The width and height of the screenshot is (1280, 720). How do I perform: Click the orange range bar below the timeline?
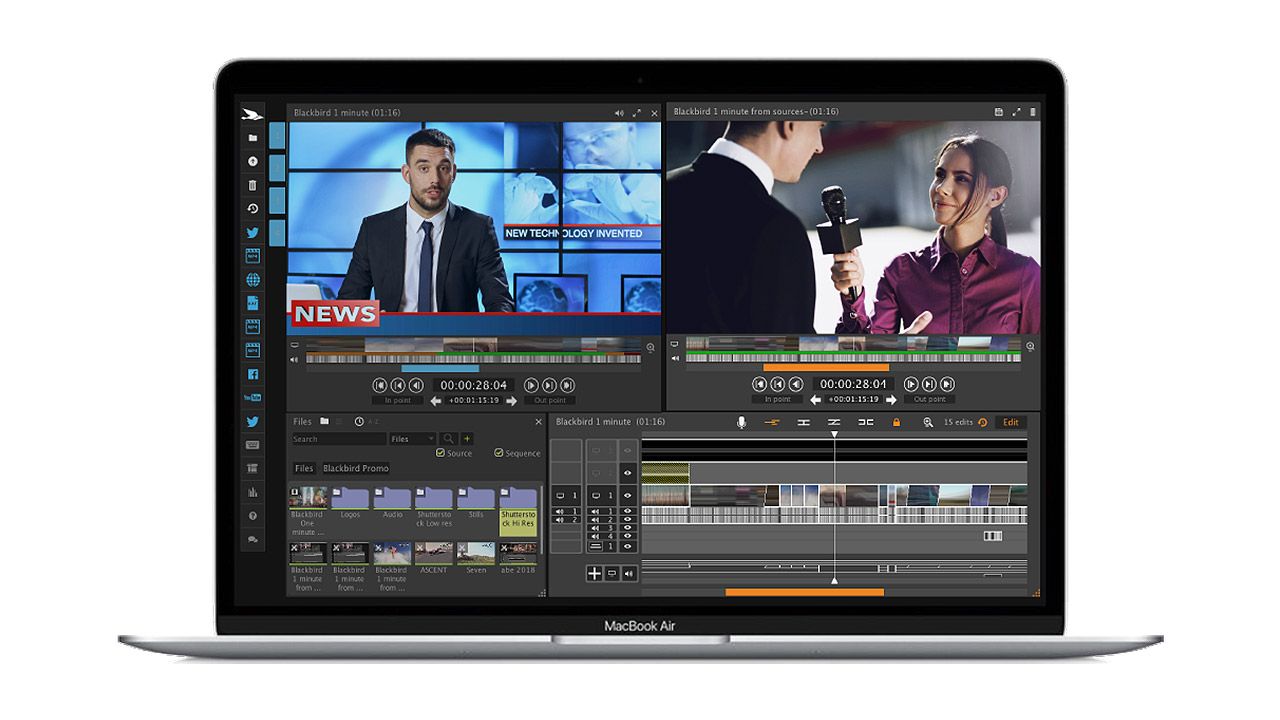tap(804, 592)
